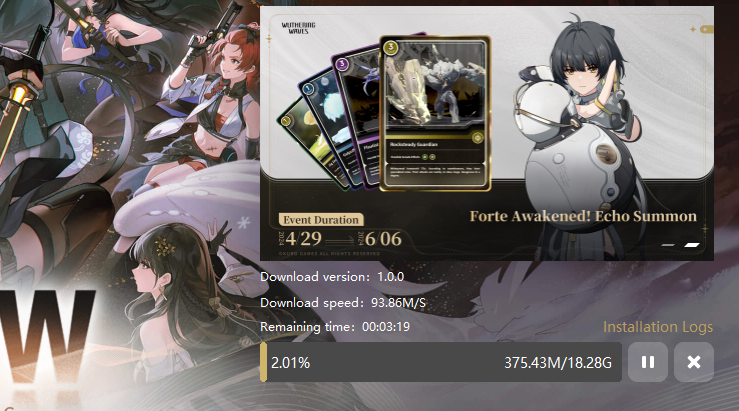Click the 2.01% progress percentage text
This screenshot has width=739, height=411.
coord(291,362)
